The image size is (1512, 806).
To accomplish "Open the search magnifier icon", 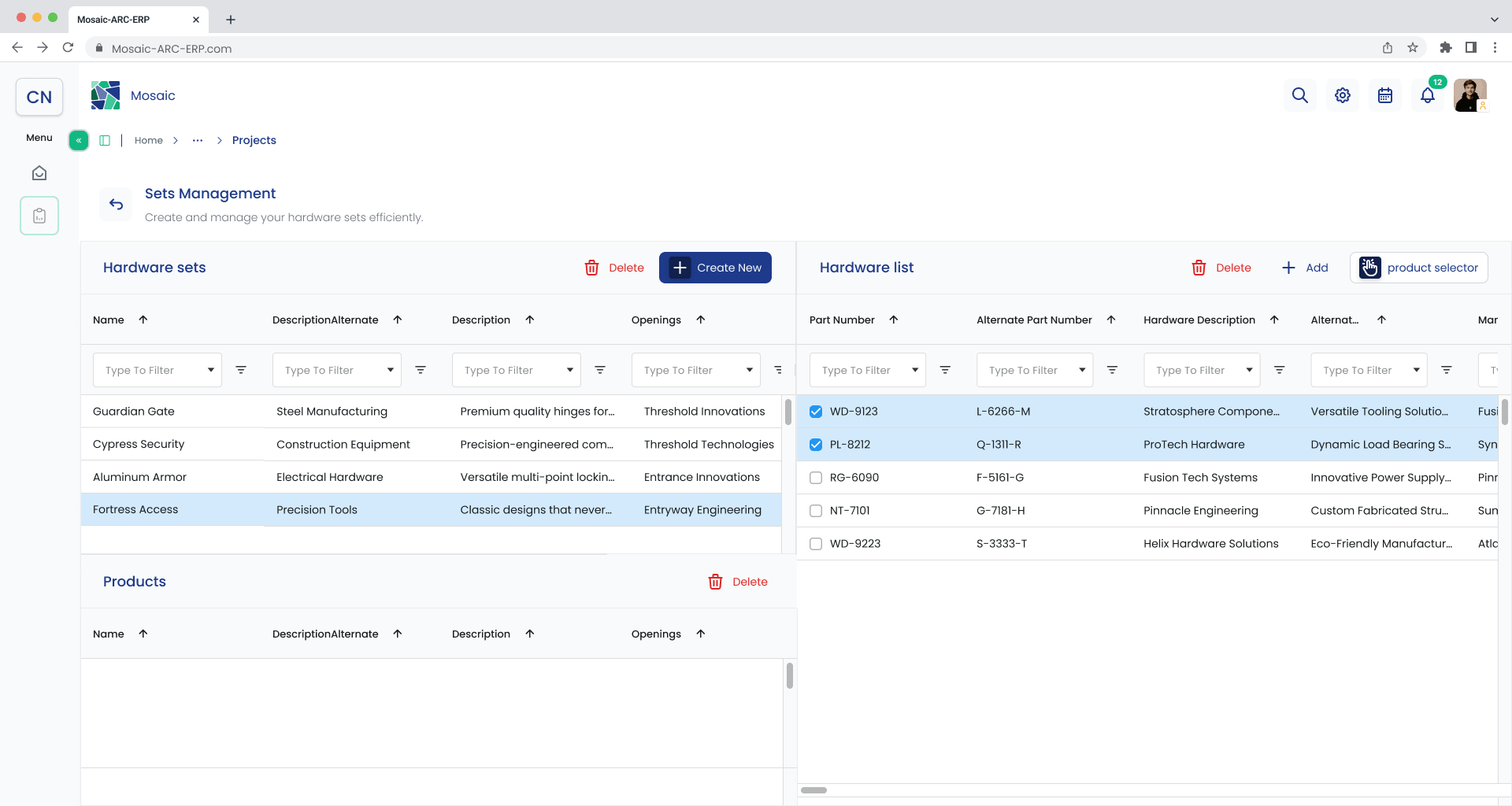I will (x=1300, y=95).
